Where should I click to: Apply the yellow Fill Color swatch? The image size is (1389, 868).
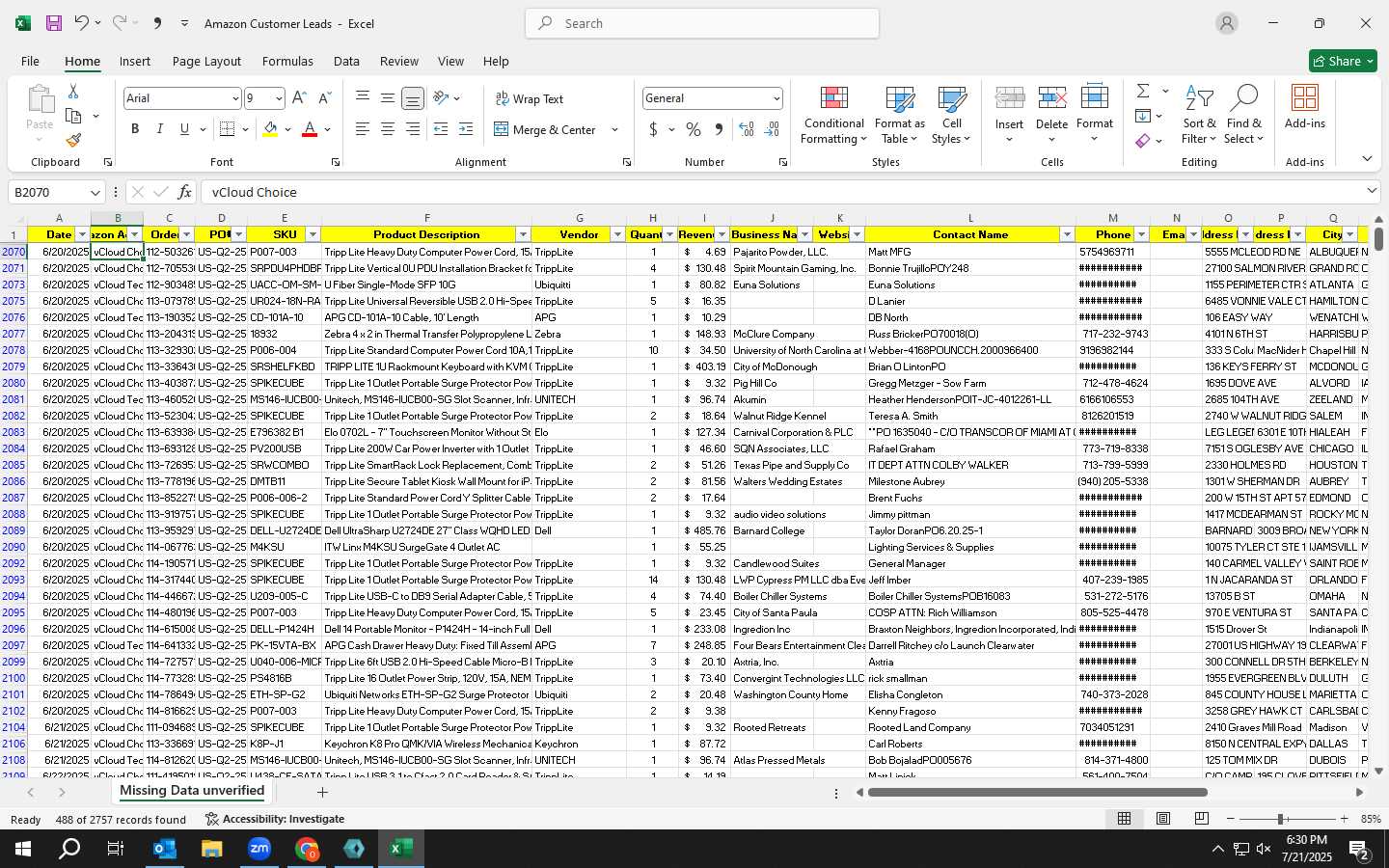[x=270, y=129]
